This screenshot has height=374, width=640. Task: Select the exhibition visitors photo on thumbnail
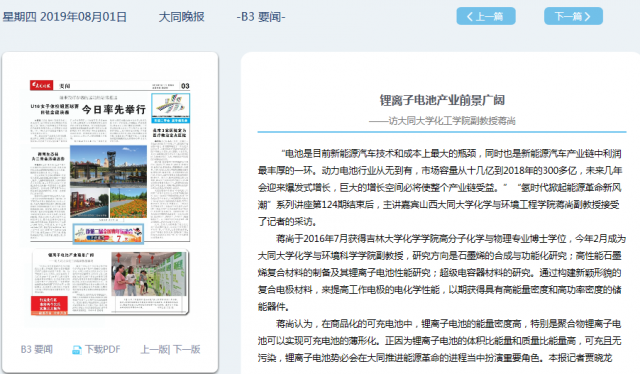149,274
